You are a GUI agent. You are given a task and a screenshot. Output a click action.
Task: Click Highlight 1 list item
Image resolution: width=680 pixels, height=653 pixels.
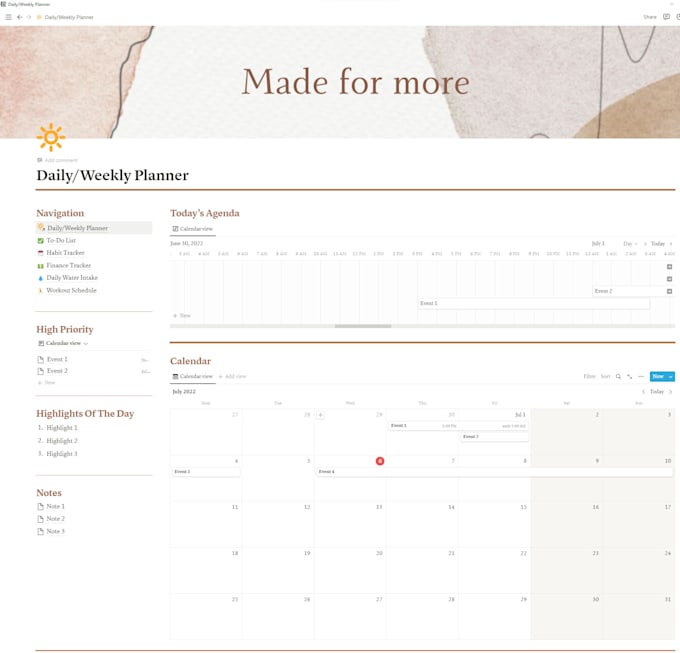pyautogui.click(x=62, y=428)
